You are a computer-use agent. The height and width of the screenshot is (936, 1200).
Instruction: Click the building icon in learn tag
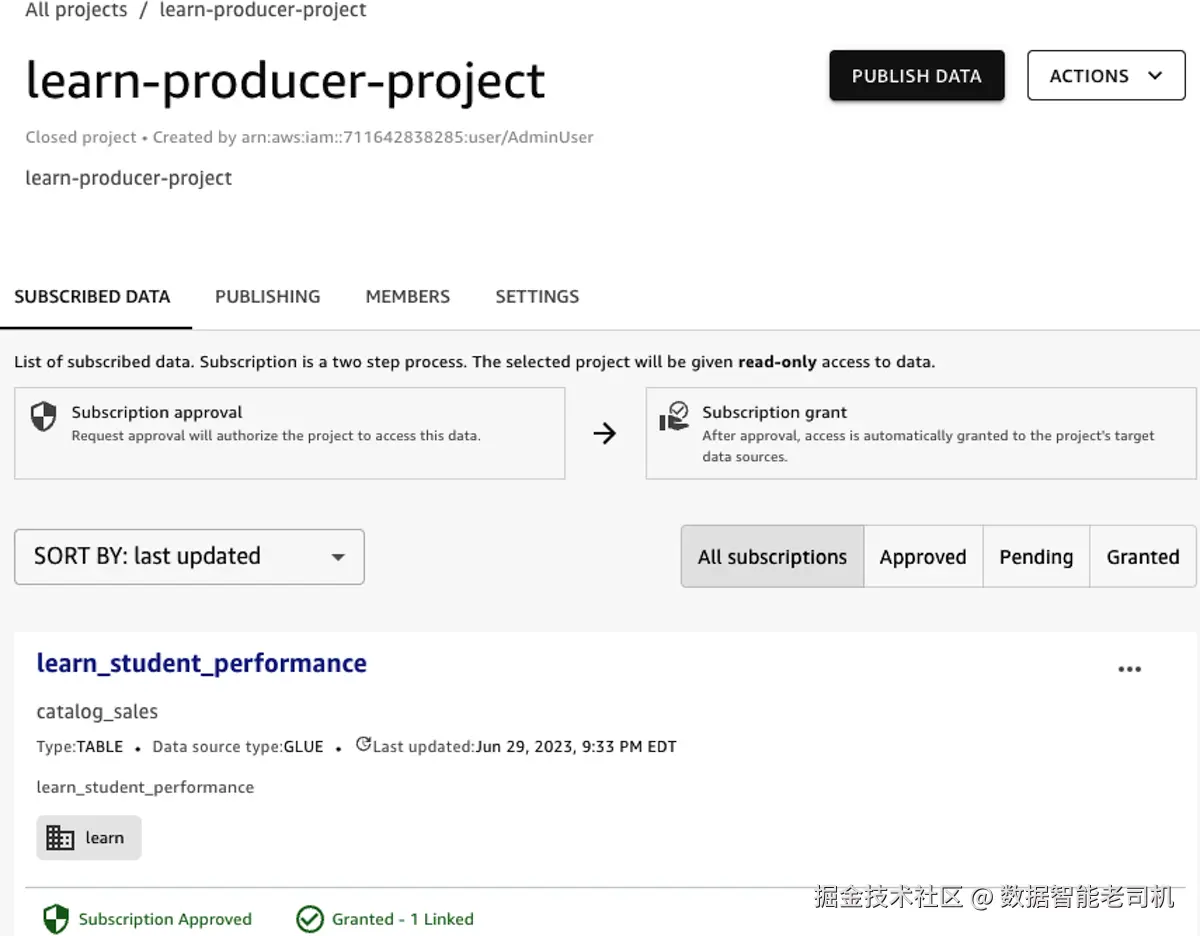tap(61, 838)
